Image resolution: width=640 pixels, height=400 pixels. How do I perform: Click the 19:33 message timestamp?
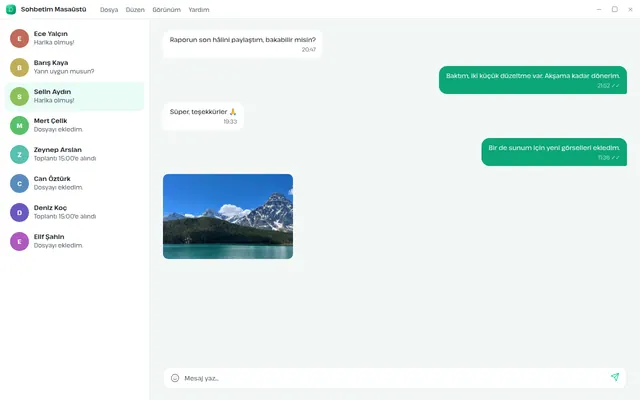click(x=230, y=122)
